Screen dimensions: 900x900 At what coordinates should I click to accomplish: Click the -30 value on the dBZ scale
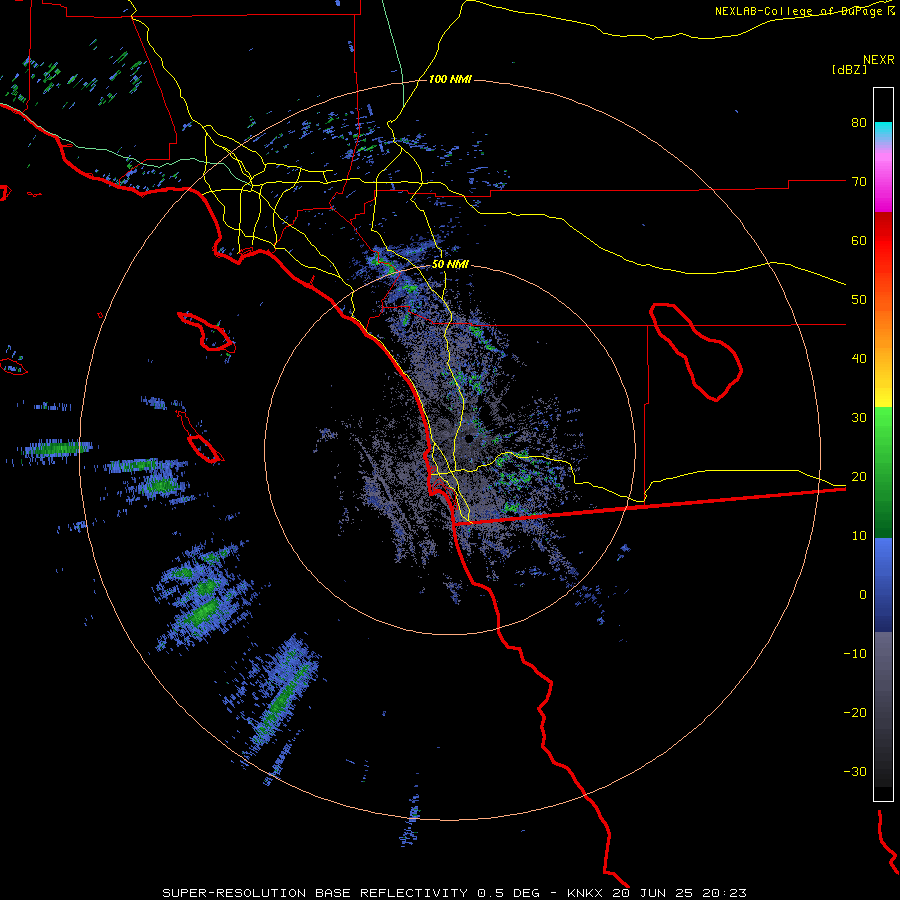[855, 771]
